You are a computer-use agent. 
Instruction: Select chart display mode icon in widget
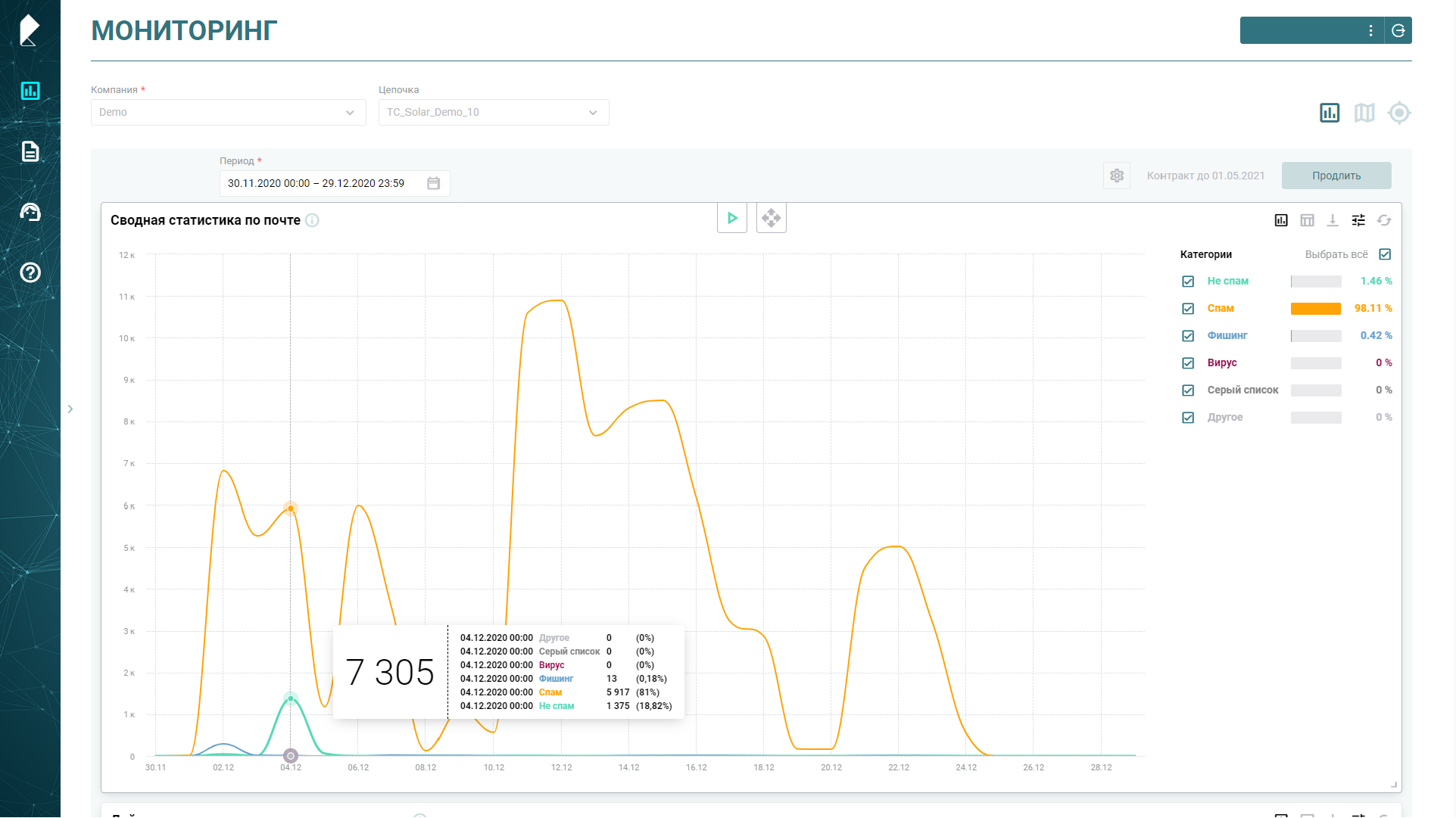[1281, 220]
